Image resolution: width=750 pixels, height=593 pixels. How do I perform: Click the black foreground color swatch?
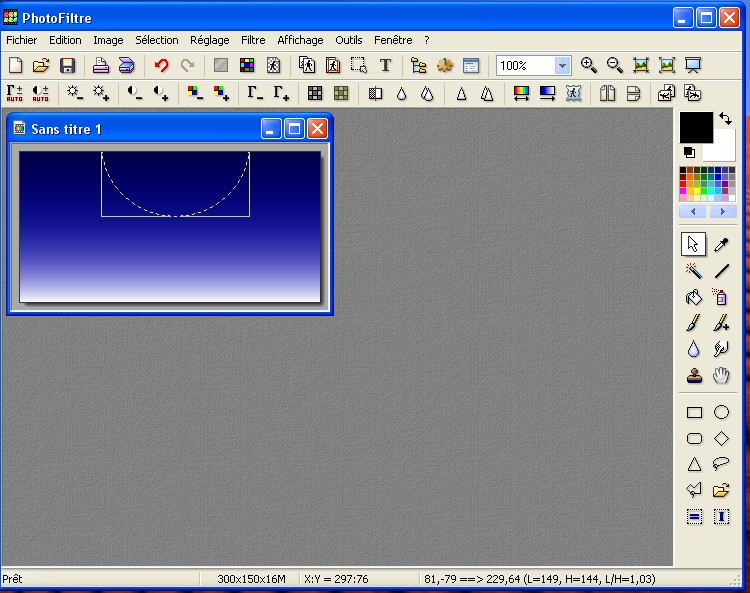click(x=696, y=127)
